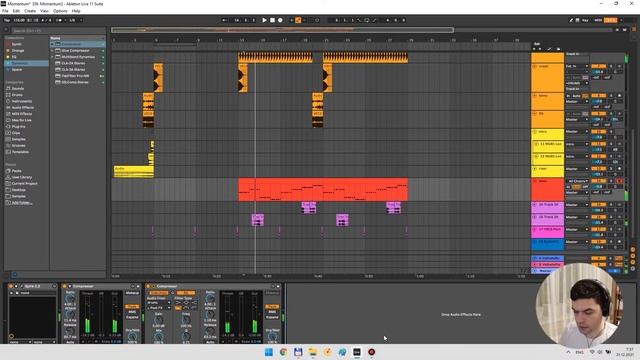Open the MIDI Effects category
Viewport: 640px width, 360px height.
[22, 114]
